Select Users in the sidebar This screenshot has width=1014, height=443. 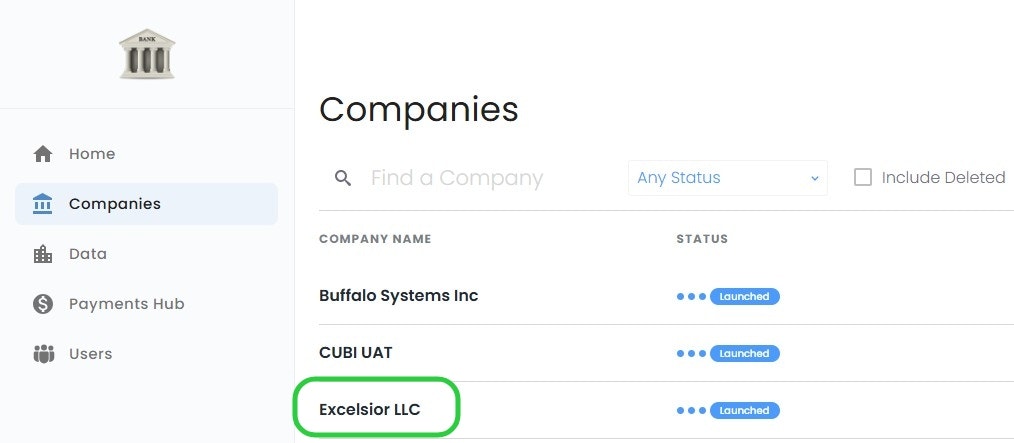[90, 354]
